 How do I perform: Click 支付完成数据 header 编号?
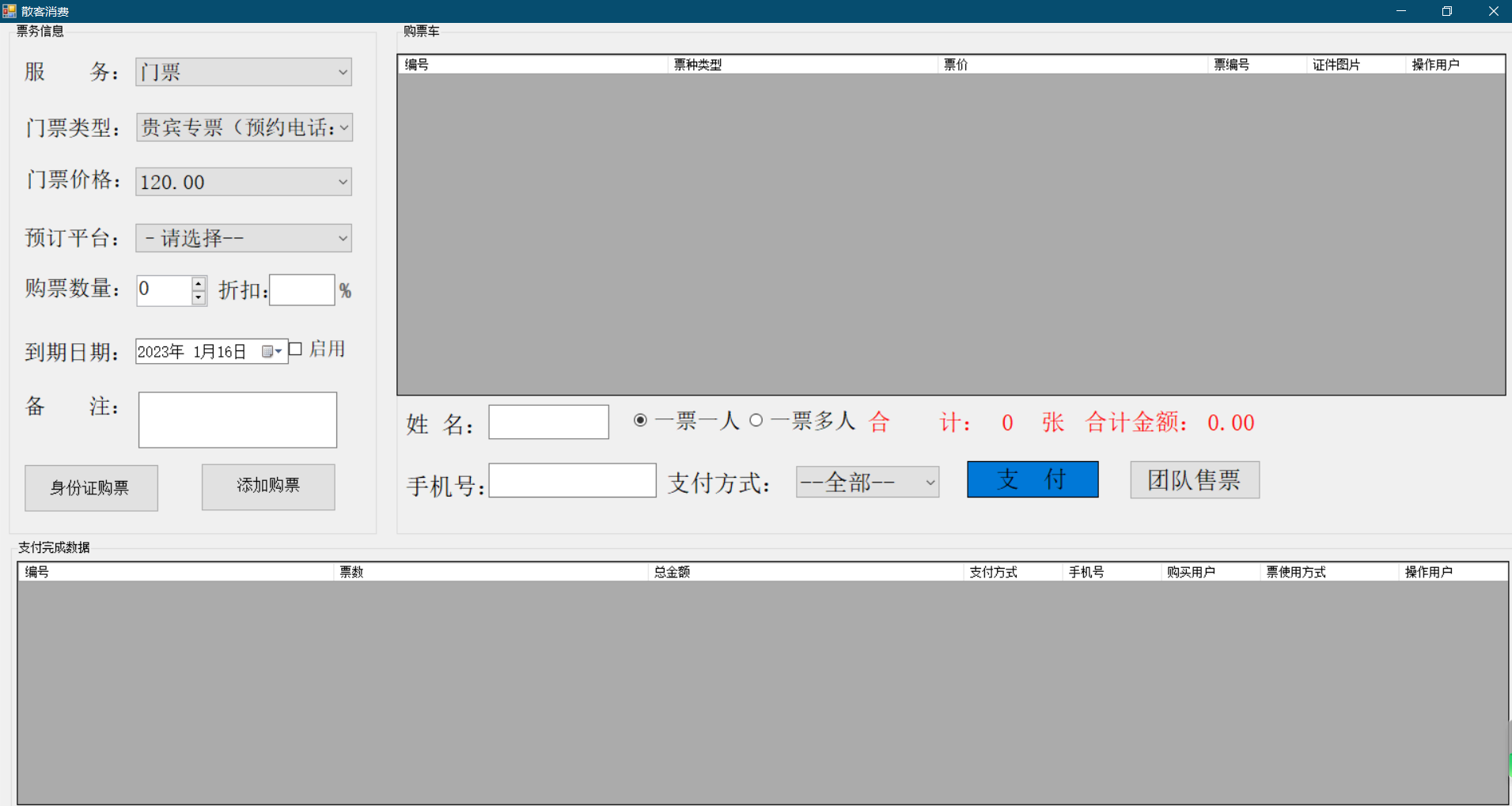(x=176, y=572)
